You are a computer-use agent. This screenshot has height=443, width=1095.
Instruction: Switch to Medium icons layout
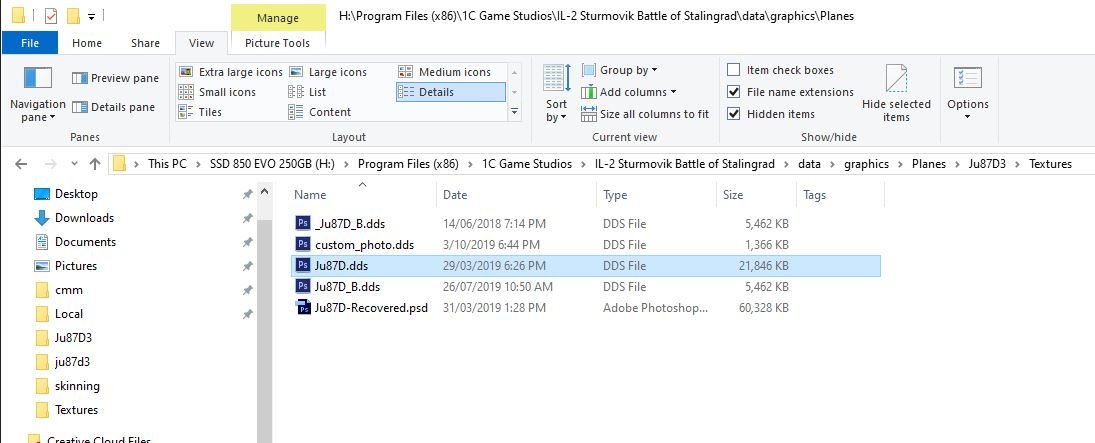tap(445, 72)
